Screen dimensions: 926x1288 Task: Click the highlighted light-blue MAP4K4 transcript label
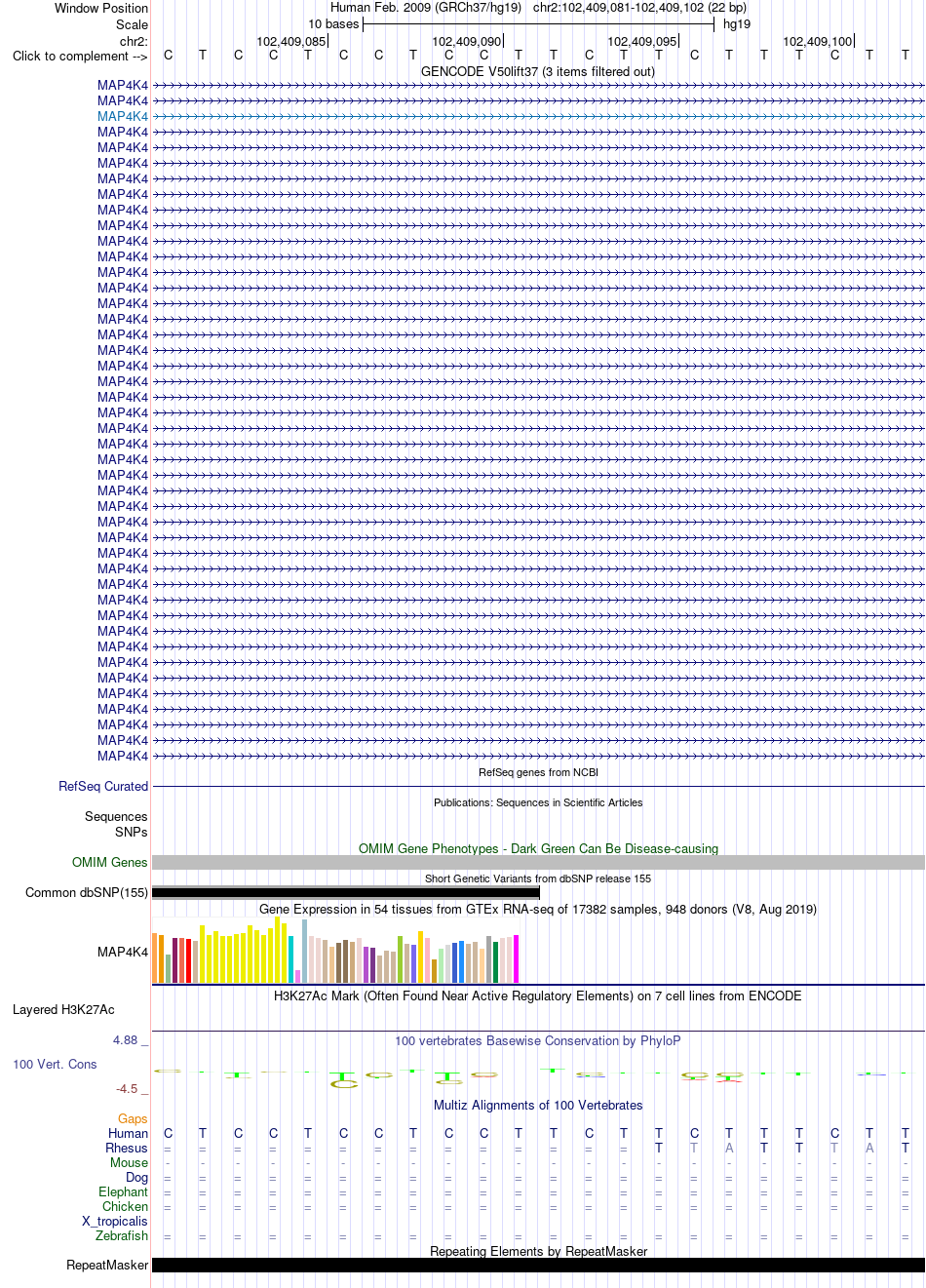[123, 116]
